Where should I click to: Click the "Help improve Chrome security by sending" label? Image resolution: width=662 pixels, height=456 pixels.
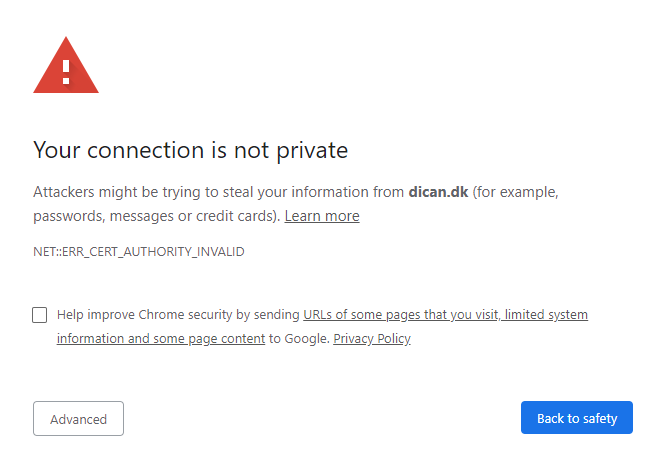178,315
